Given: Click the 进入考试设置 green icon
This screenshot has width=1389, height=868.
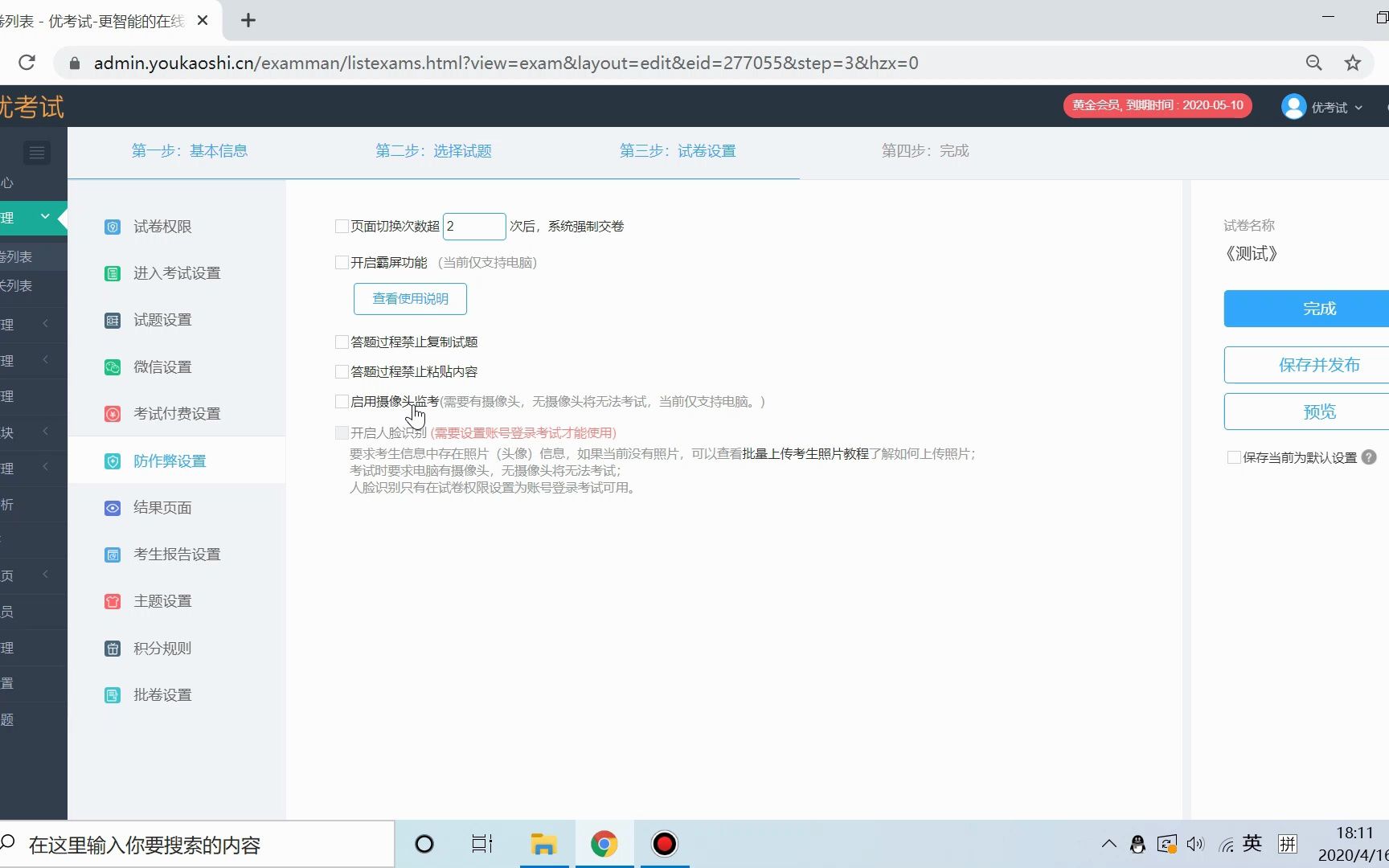Looking at the screenshot, I should (x=113, y=273).
